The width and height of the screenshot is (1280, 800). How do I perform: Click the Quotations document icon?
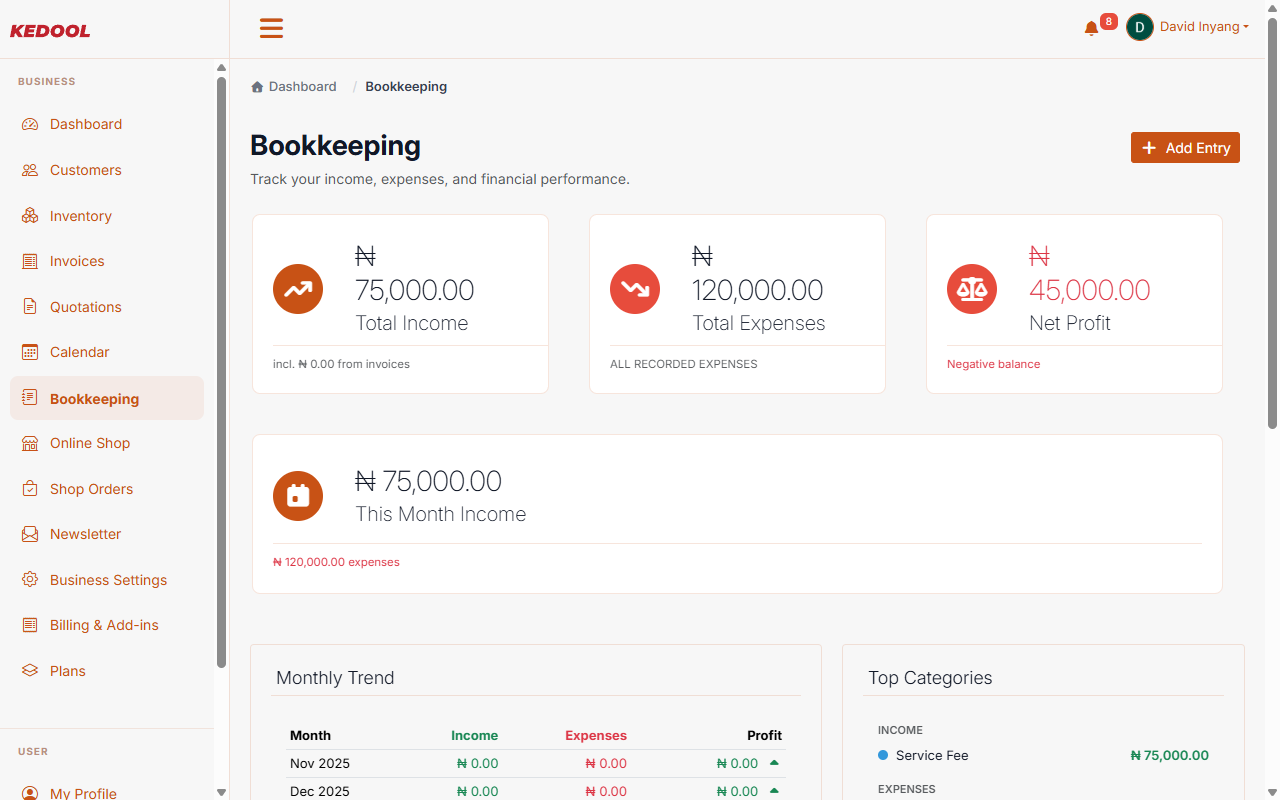30,307
